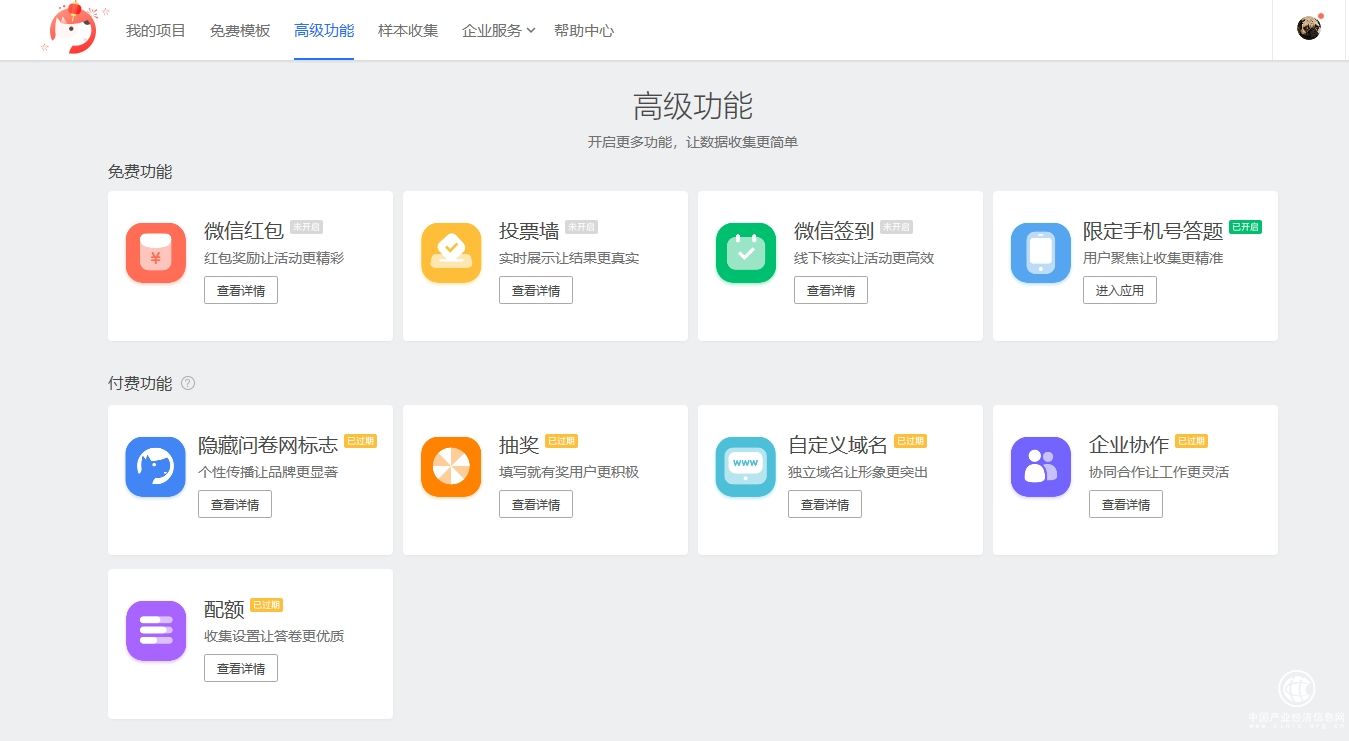Go to 样本收集 in the navigation bar
1349x741 pixels.
pos(407,30)
